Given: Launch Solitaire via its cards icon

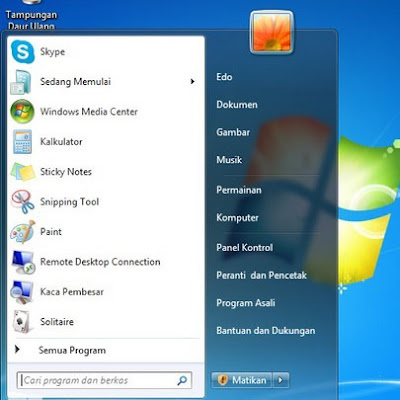Looking at the screenshot, I should [22, 322].
